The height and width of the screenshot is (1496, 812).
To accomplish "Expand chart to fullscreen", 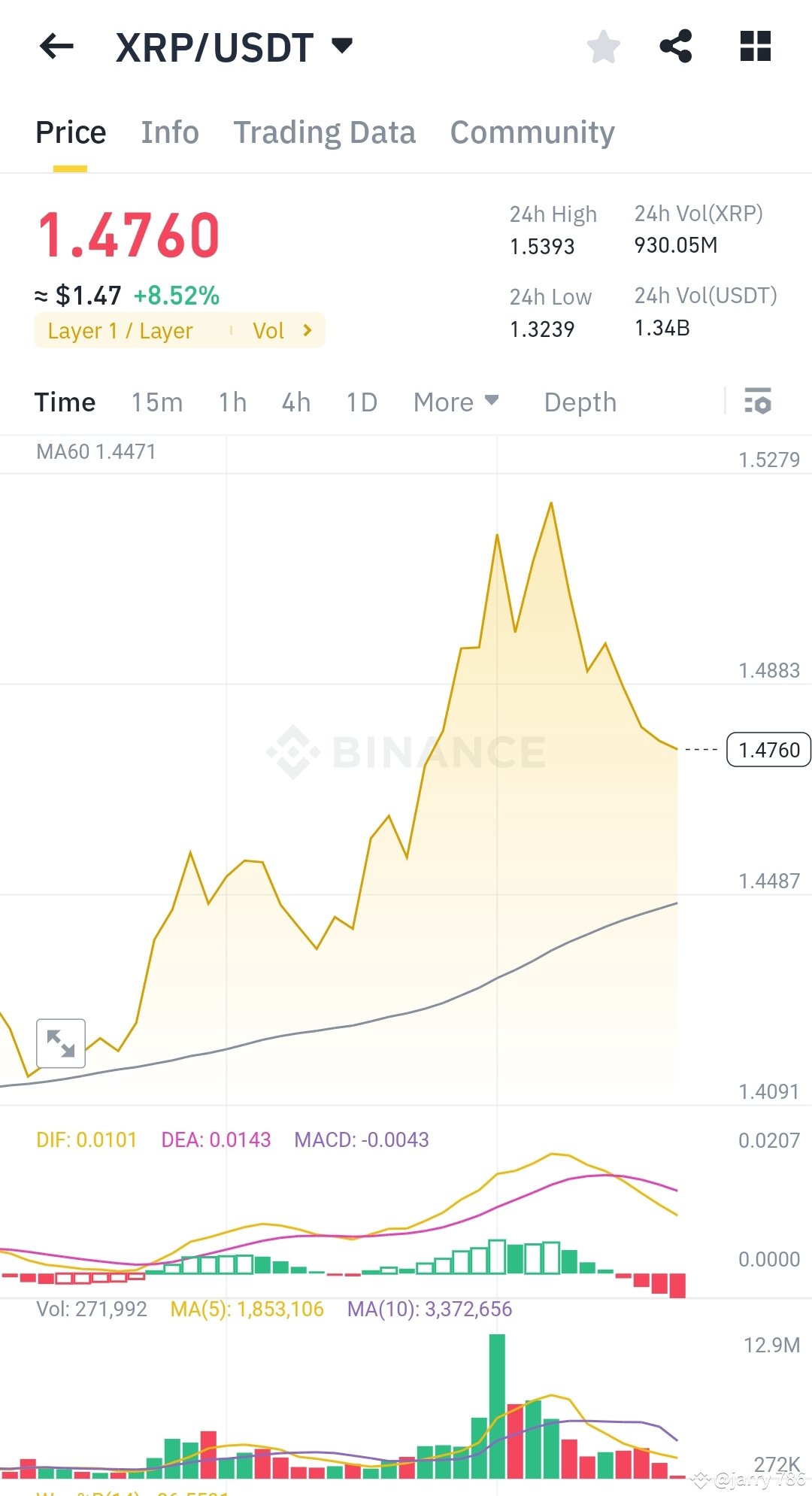I will coord(60,1044).
